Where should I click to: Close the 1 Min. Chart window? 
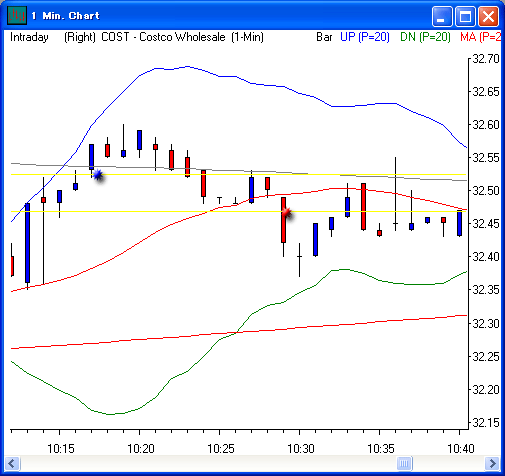(x=488, y=16)
